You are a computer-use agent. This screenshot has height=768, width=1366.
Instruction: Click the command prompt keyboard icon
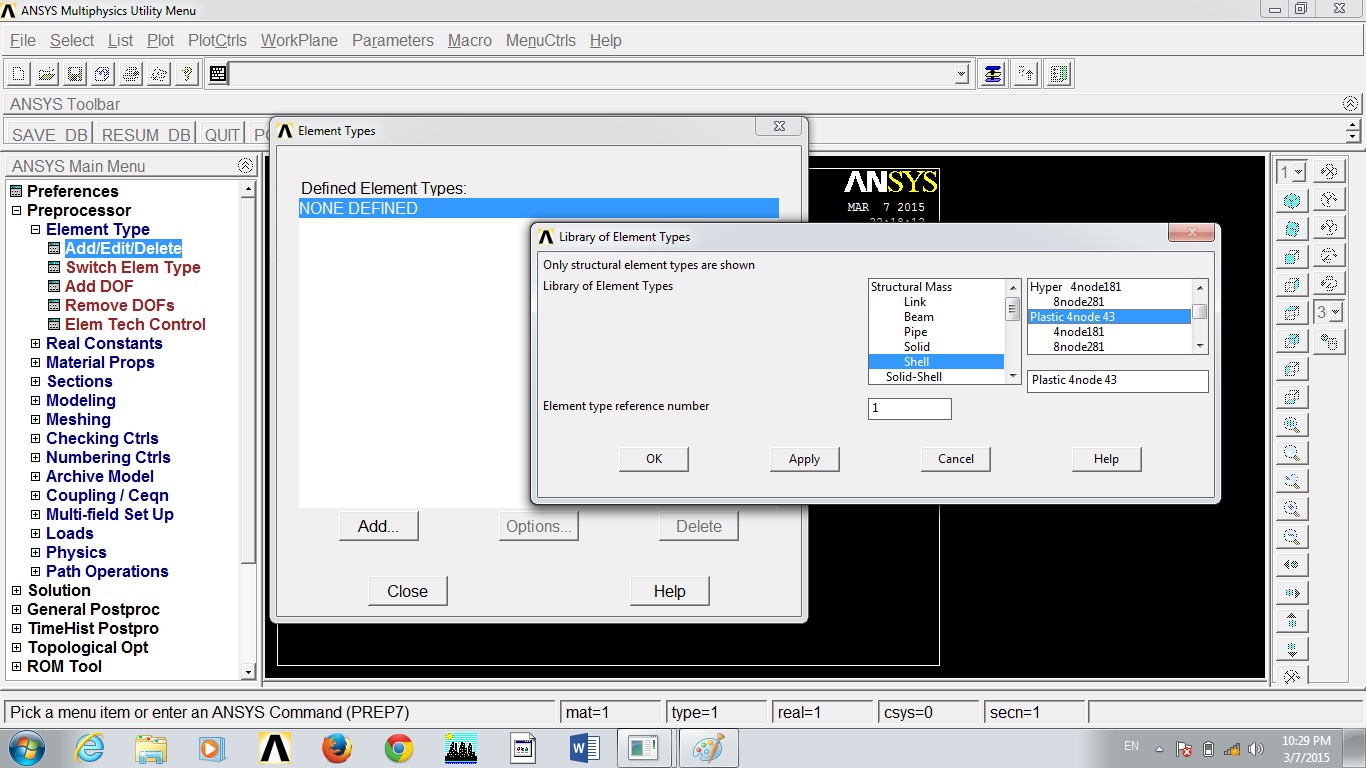click(x=218, y=74)
